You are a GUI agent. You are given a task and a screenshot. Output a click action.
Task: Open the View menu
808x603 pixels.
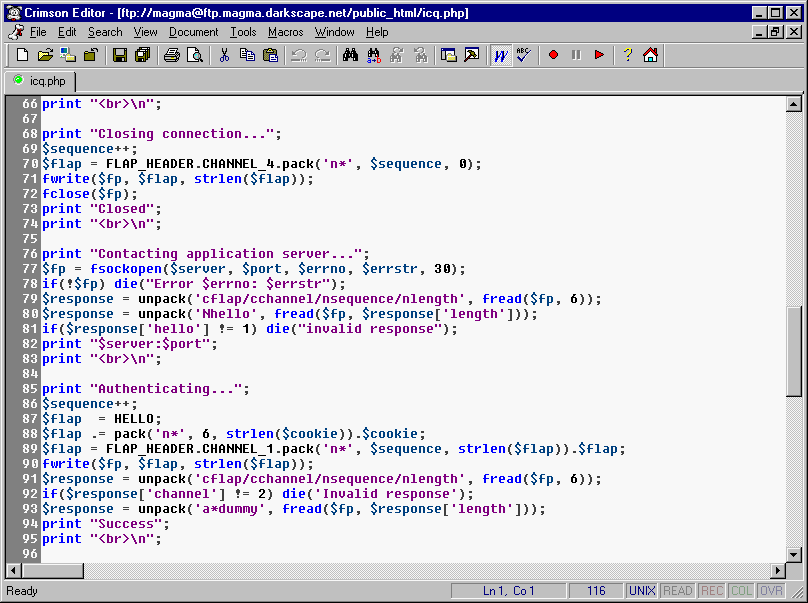tap(146, 32)
